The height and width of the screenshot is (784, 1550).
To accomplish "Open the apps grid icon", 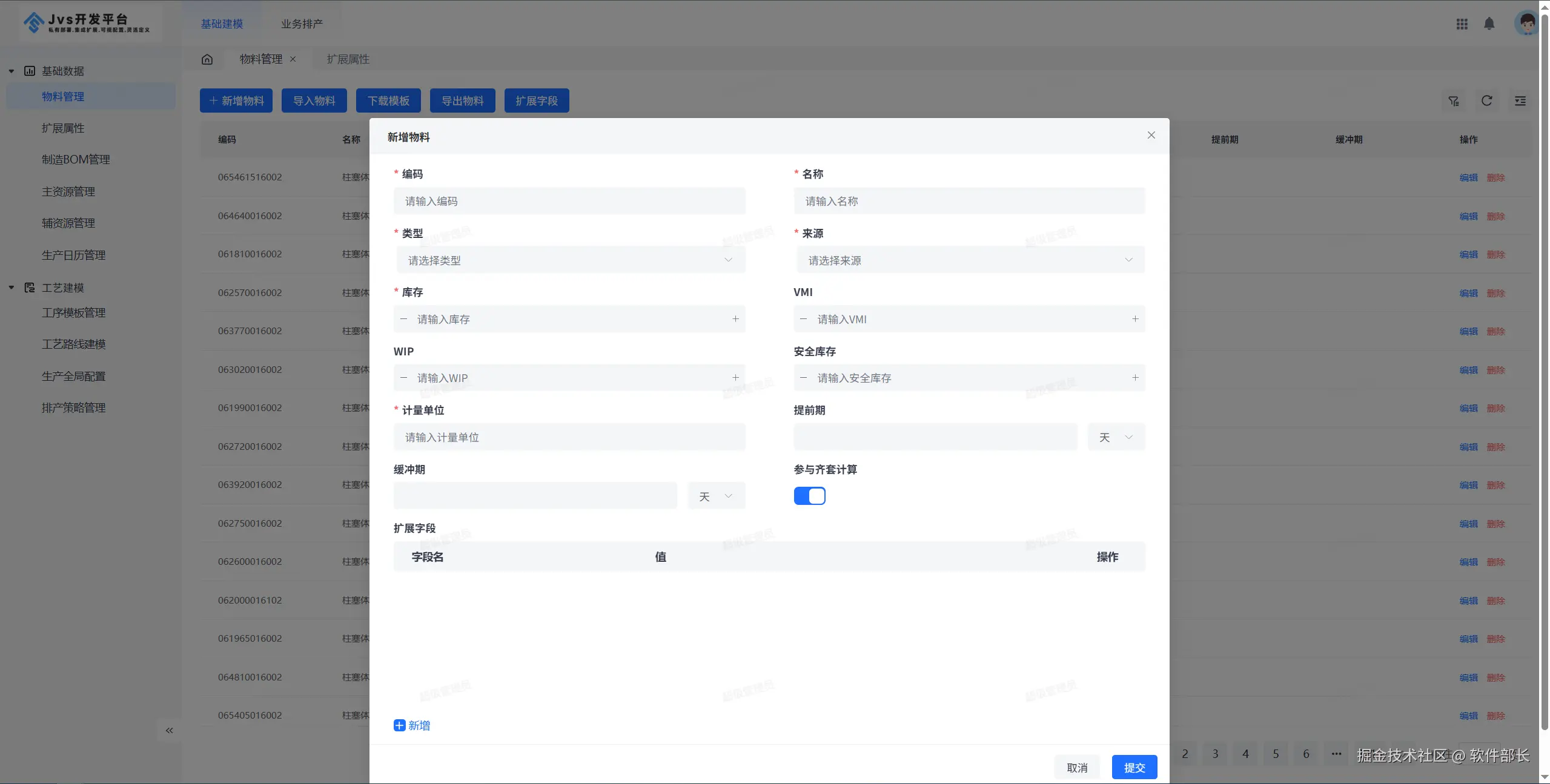I will (1462, 24).
